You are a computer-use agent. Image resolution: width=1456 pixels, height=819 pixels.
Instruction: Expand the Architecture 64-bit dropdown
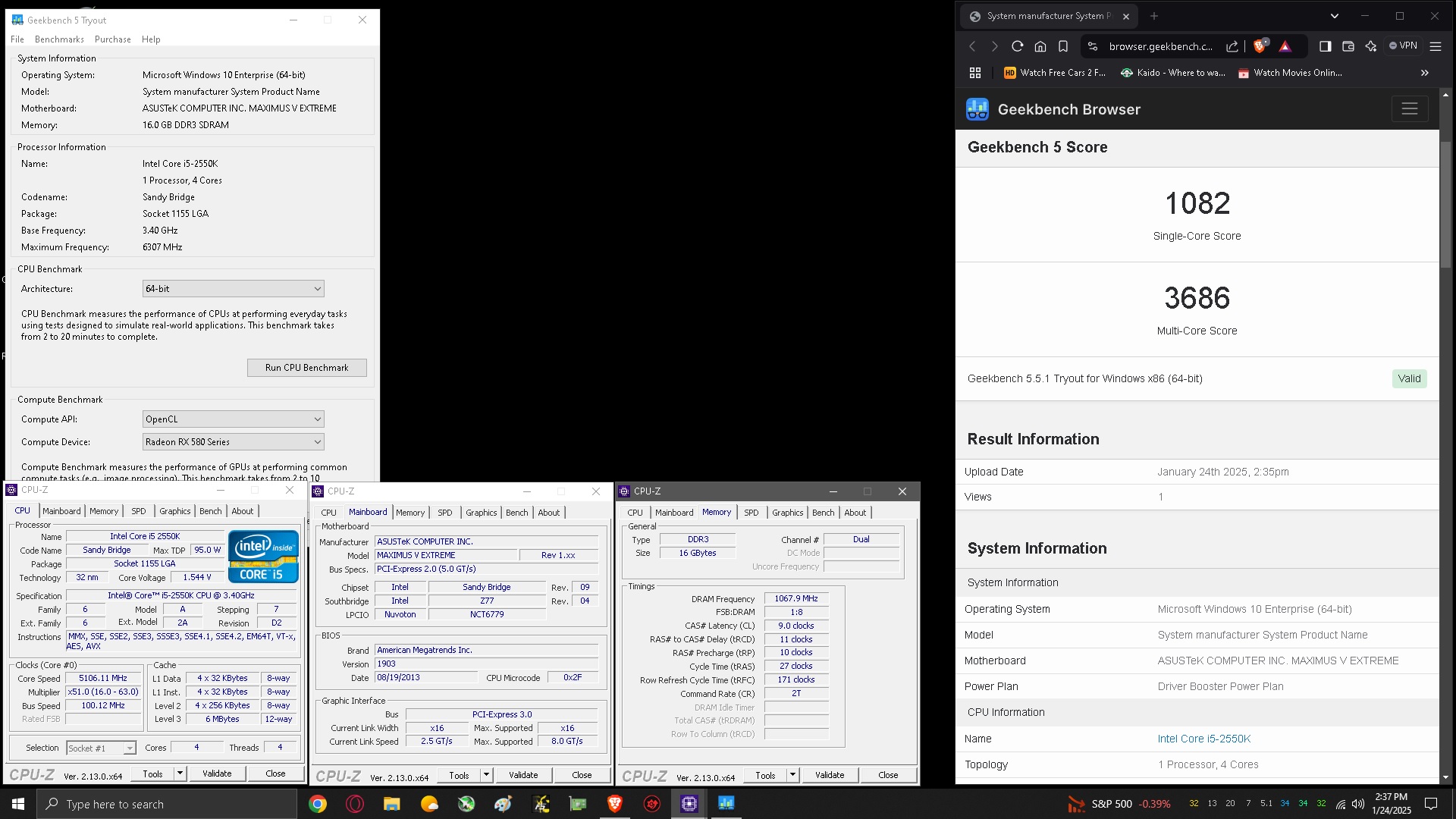tap(234, 289)
